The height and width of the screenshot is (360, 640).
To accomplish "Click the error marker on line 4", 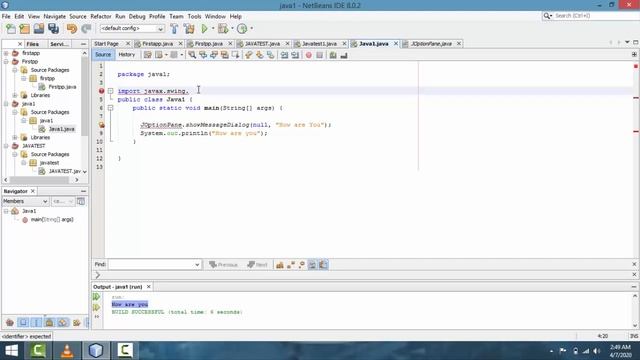I will tap(101, 91).
